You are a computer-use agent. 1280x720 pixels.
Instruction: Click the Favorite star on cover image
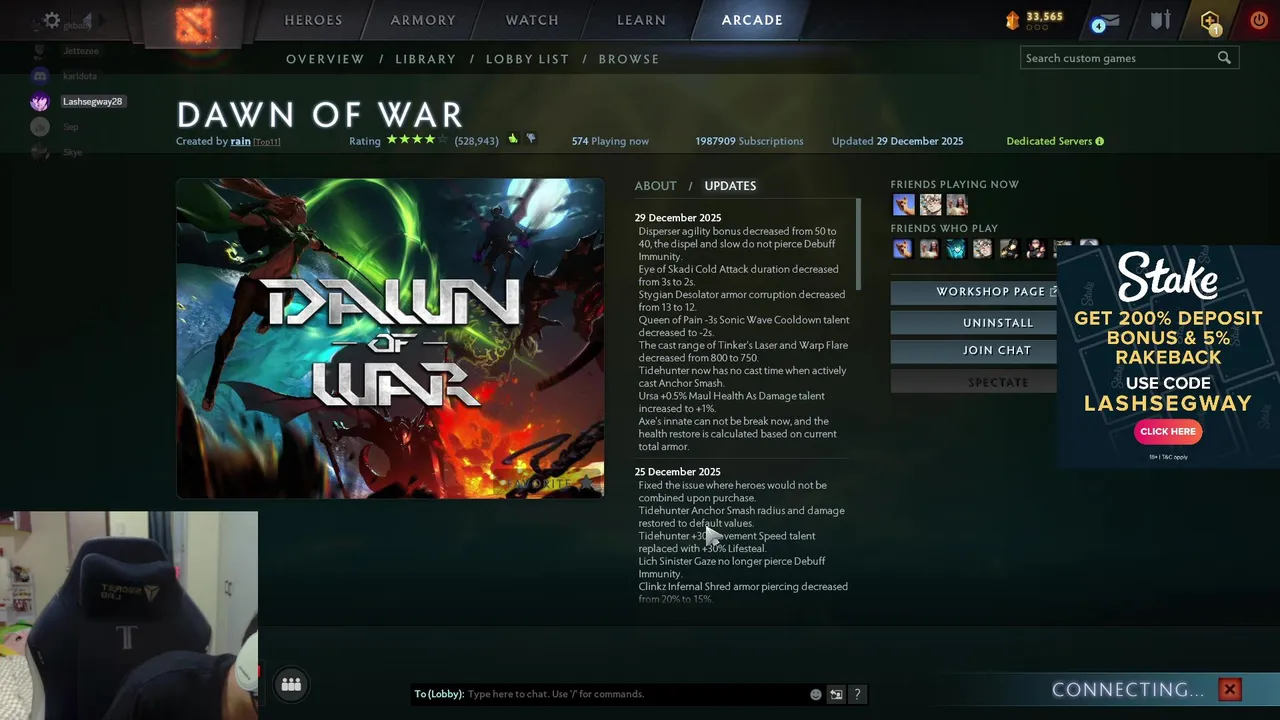tap(586, 483)
